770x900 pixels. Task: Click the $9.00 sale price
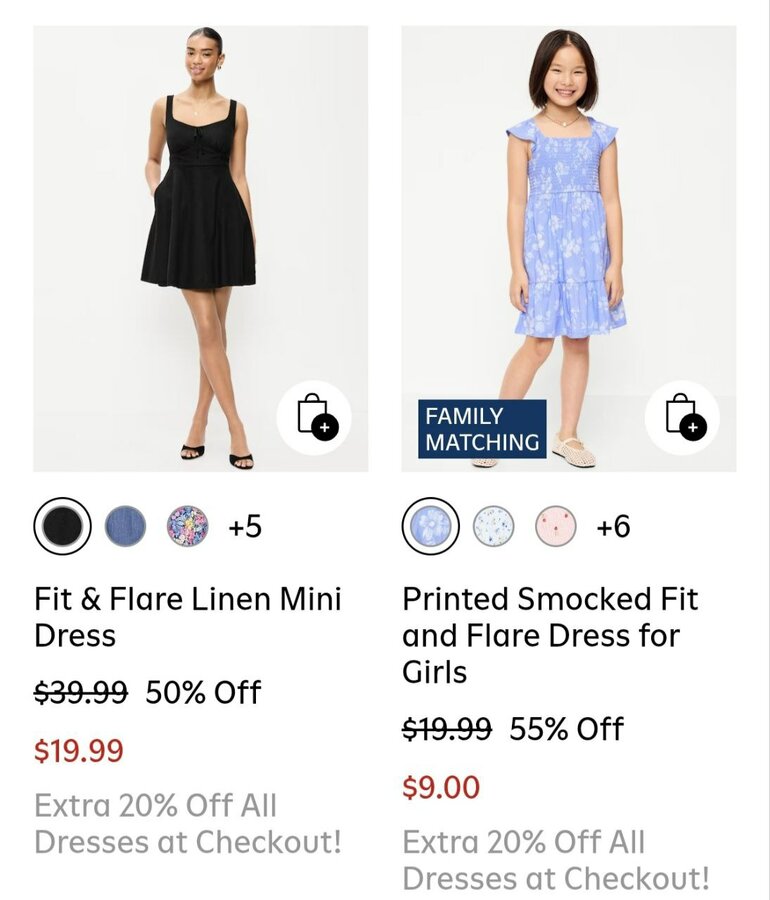click(x=441, y=787)
